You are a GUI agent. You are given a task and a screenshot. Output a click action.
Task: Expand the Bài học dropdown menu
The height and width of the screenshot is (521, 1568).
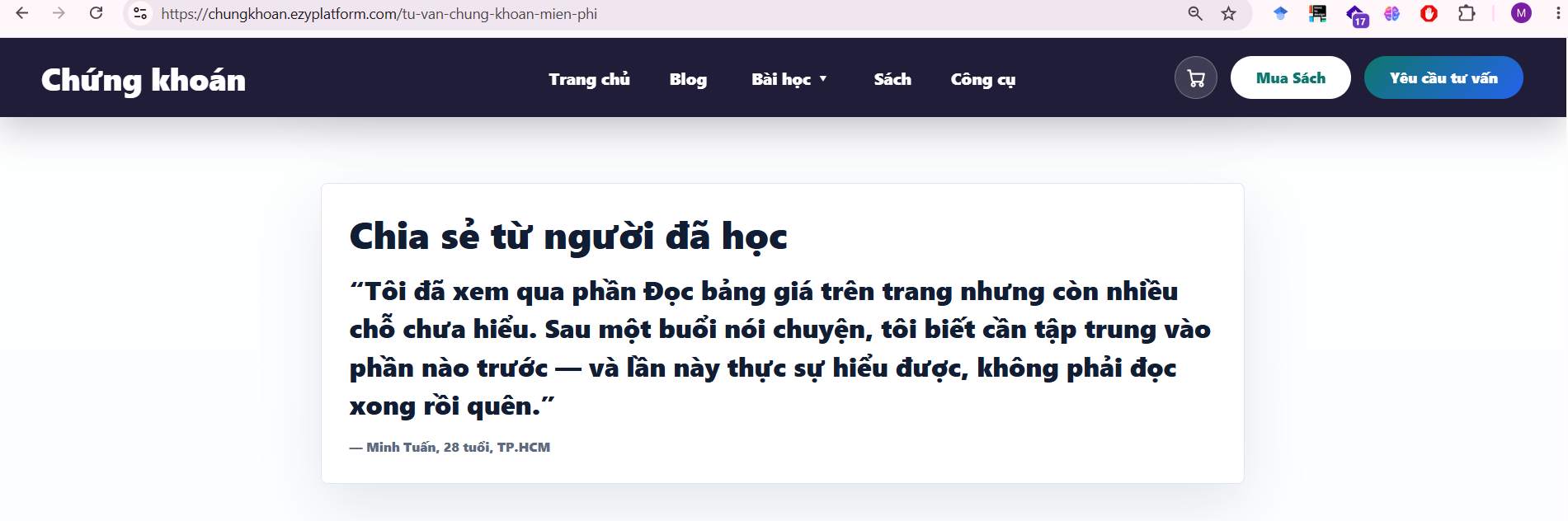point(789,79)
